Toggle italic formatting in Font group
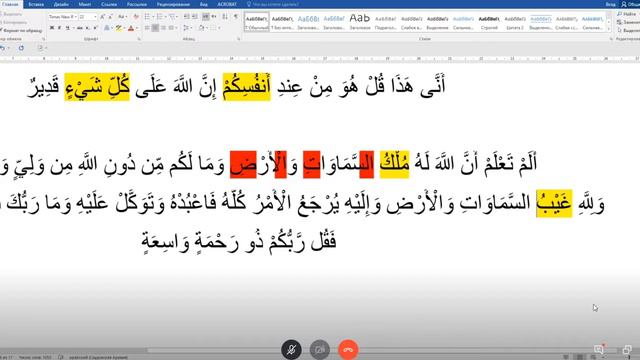The image size is (640, 360). click(59, 28)
